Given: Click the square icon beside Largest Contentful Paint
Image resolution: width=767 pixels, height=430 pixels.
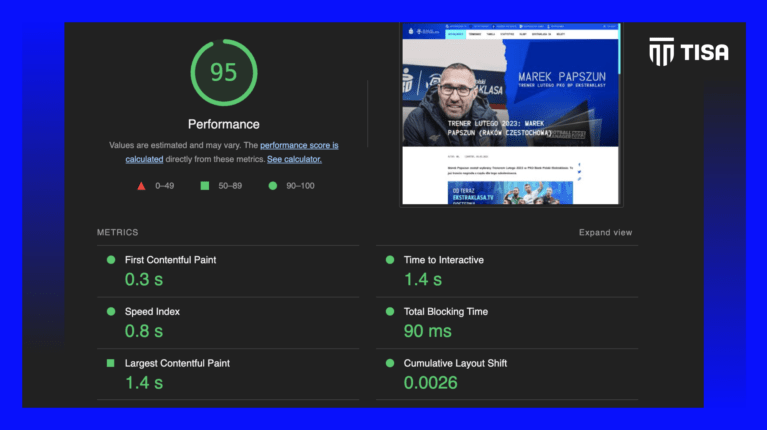Looking at the screenshot, I should click(x=111, y=363).
